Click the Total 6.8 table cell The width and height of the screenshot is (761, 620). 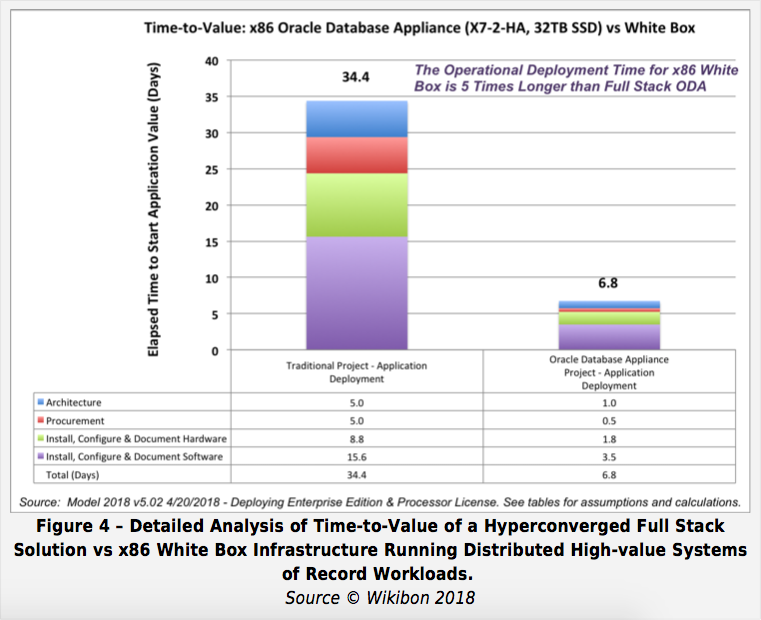609,475
